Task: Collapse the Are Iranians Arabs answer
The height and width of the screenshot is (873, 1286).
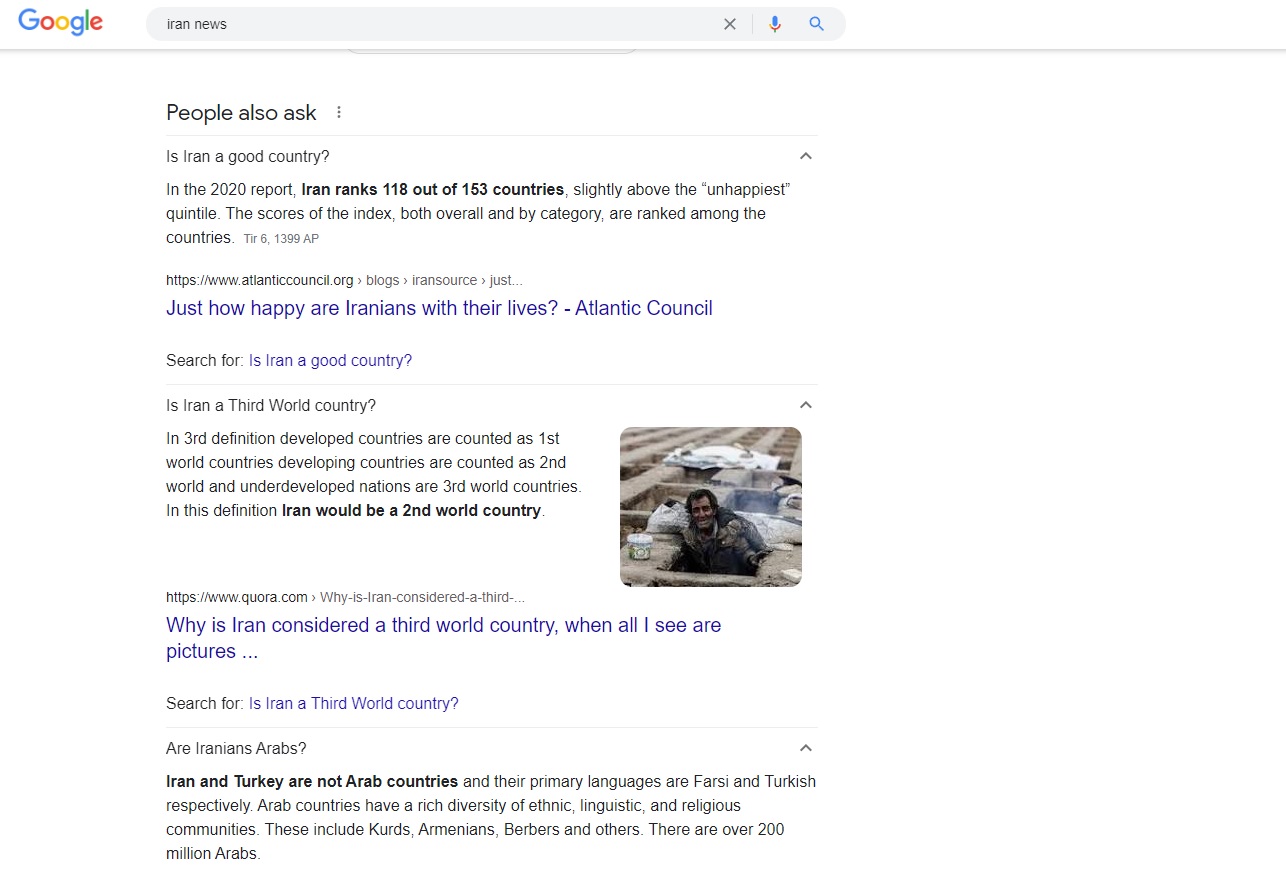Action: (x=806, y=748)
